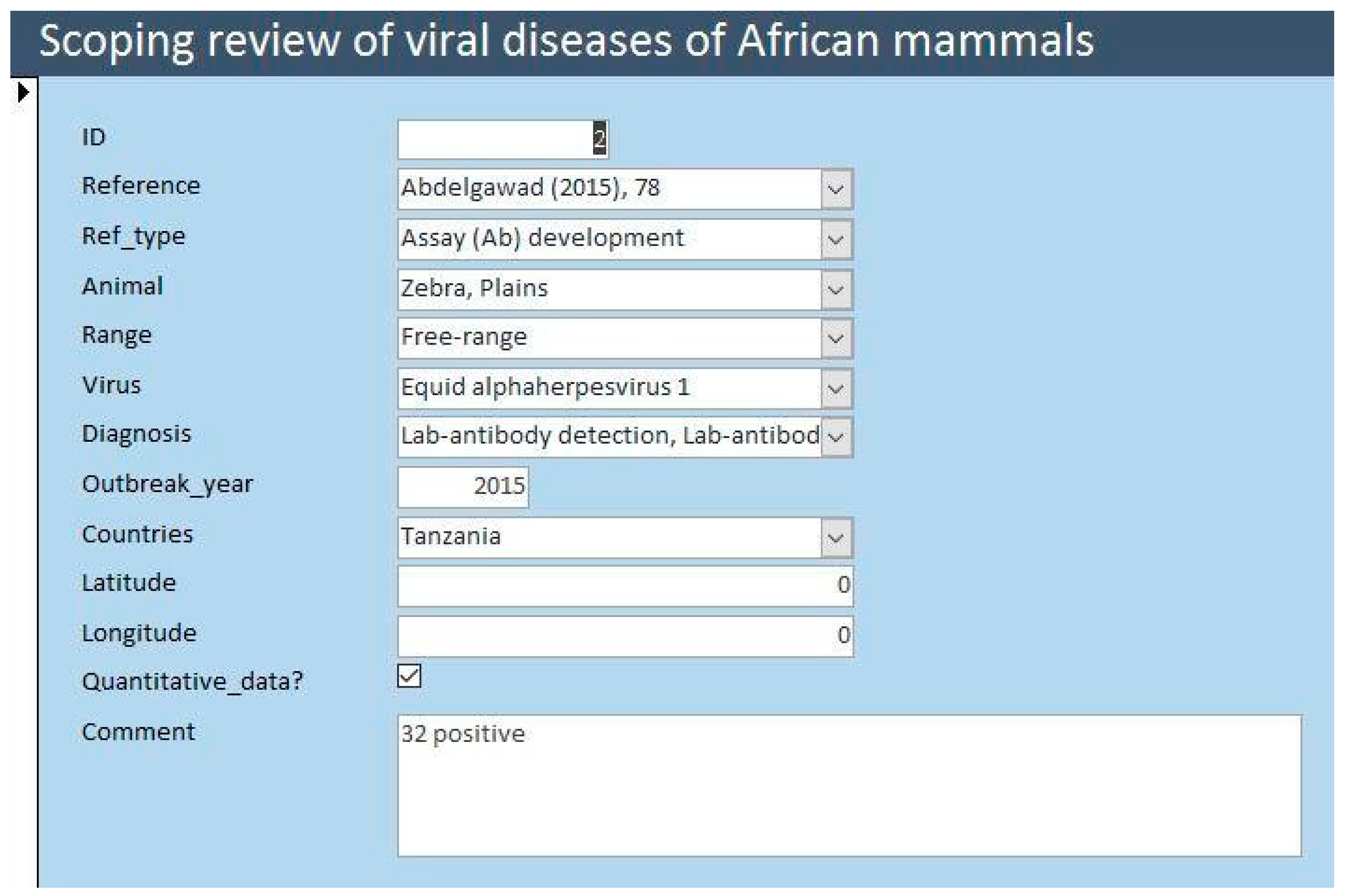
Task: Open the Reference dropdown arrow
Action: coord(836,188)
